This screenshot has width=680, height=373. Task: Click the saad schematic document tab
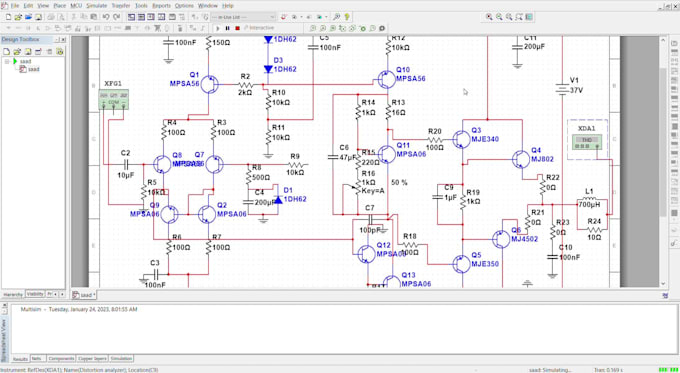point(84,295)
